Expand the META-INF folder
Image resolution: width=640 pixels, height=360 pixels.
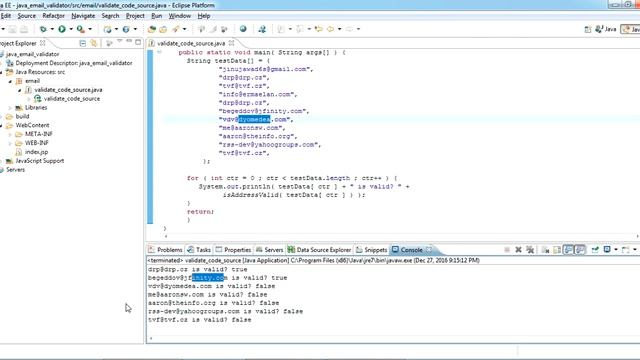10,134
